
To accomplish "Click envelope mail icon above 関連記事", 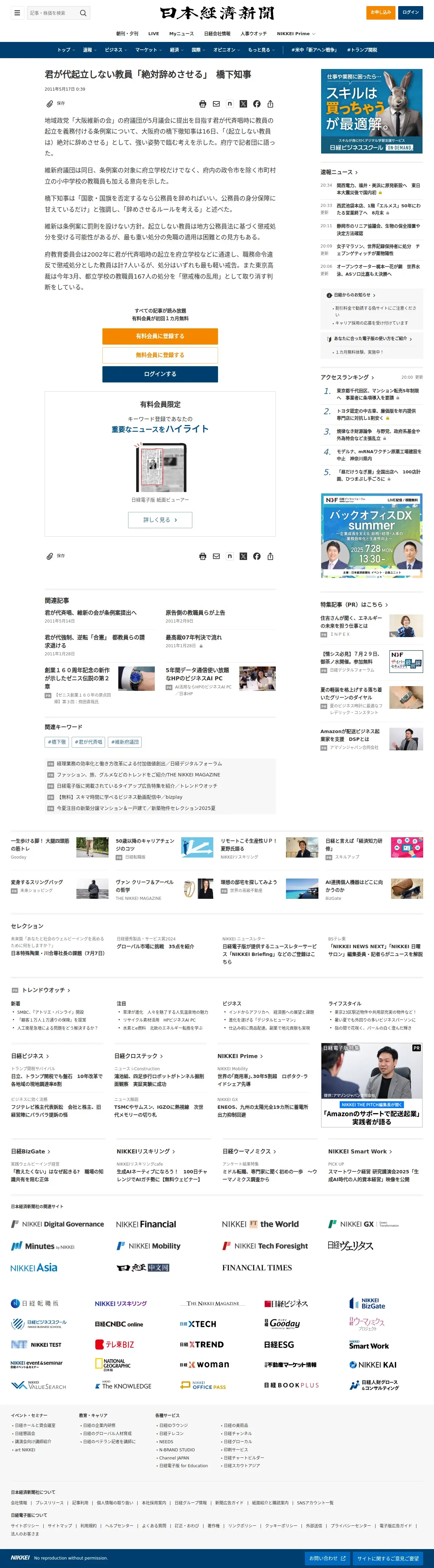I will pyautogui.click(x=216, y=556).
